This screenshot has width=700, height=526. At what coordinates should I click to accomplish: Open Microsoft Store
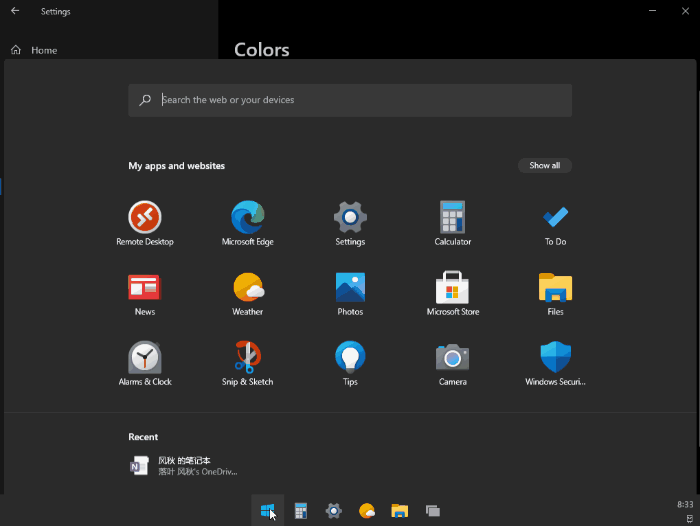[453, 293]
